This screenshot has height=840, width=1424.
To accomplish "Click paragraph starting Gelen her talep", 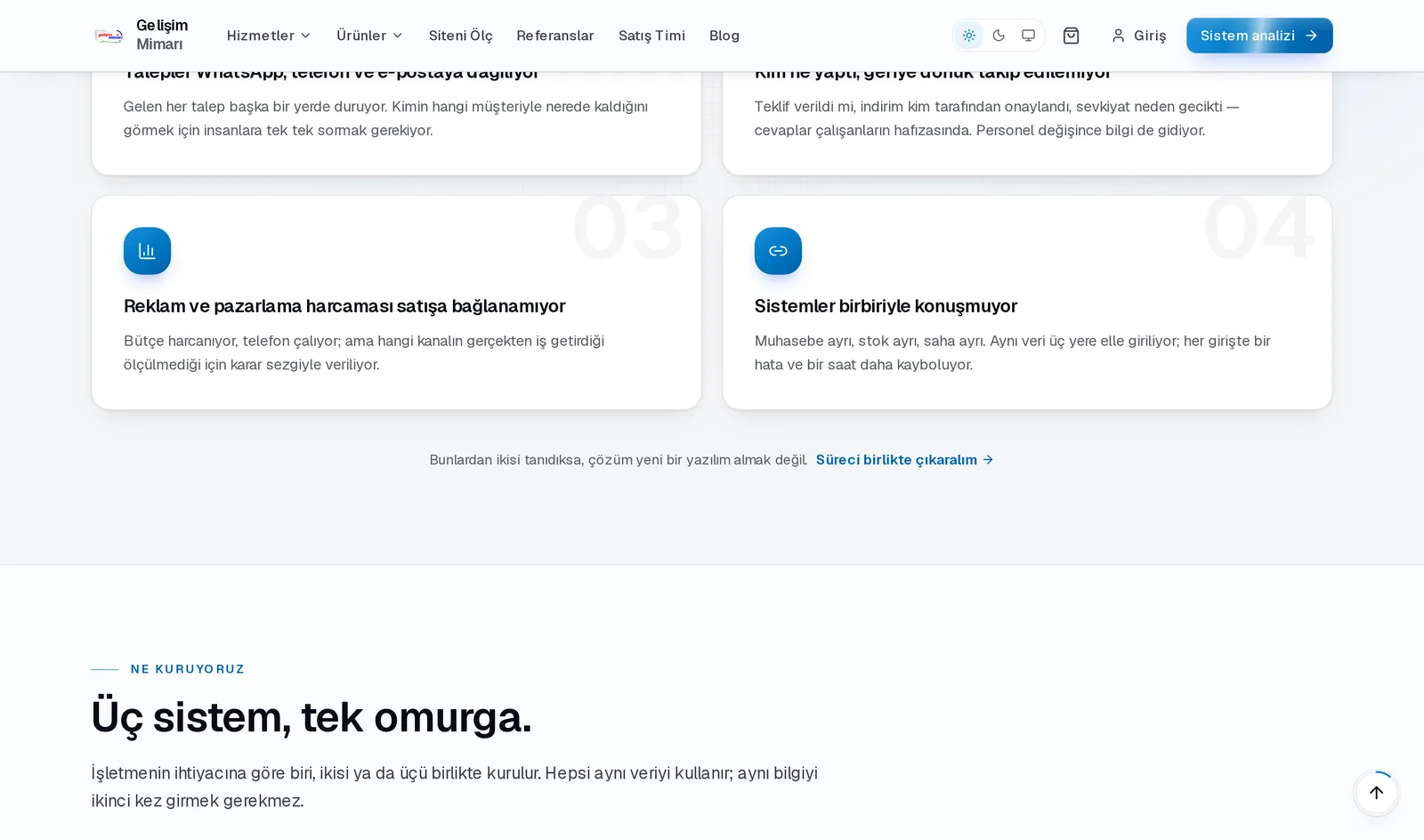I will point(385,118).
